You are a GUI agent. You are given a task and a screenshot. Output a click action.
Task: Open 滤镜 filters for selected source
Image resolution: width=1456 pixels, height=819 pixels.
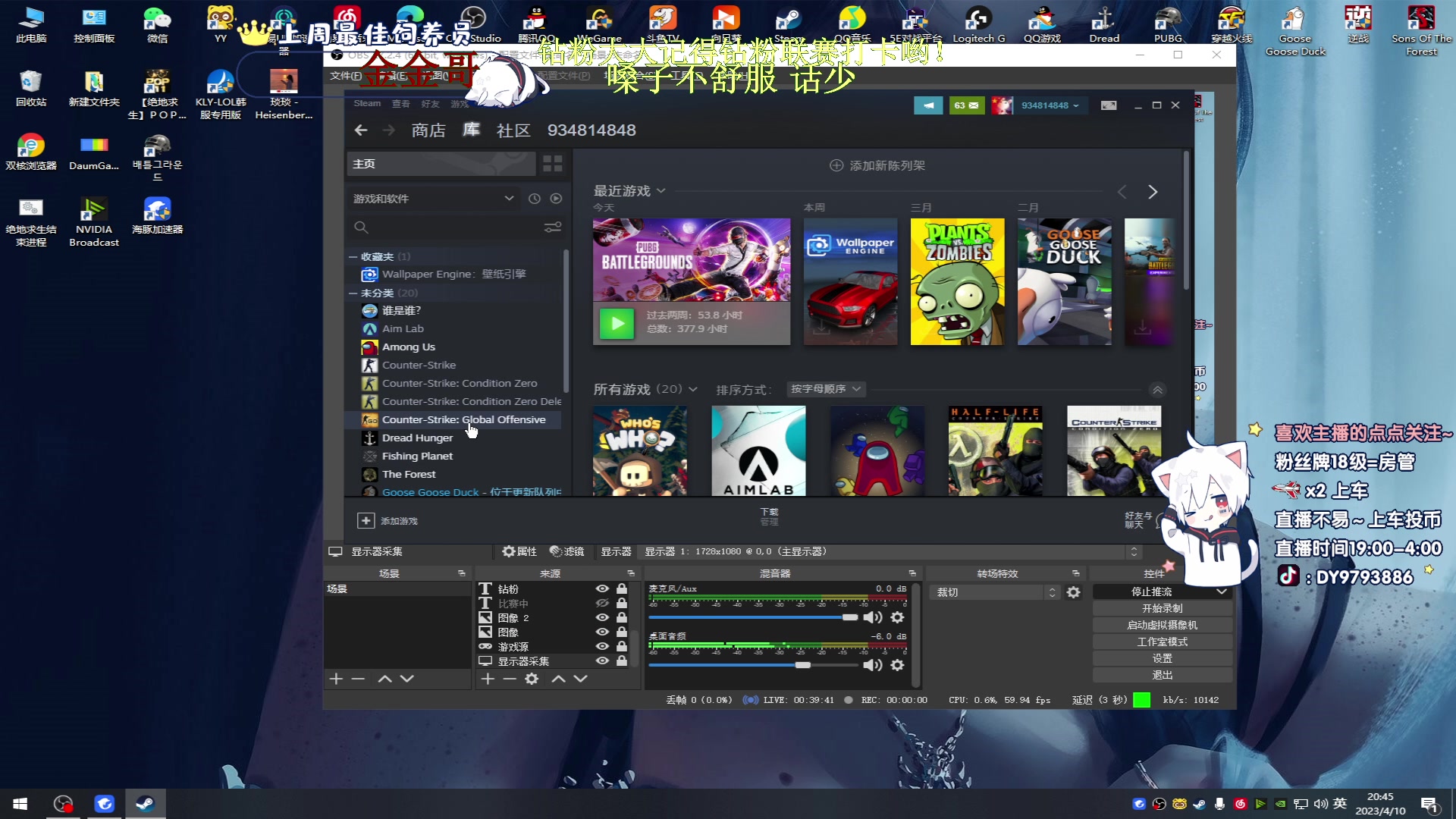(566, 551)
